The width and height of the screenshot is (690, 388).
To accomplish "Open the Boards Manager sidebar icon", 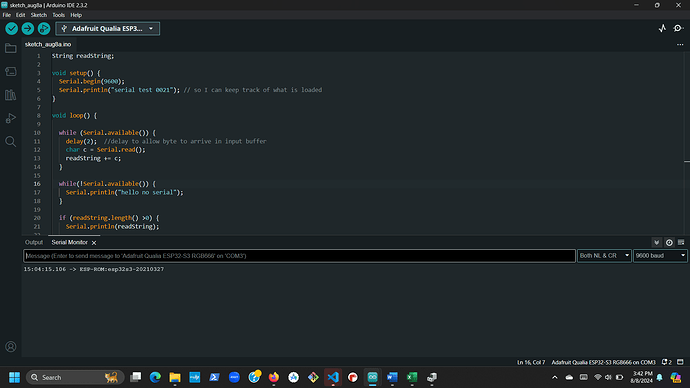I will tap(11, 71).
